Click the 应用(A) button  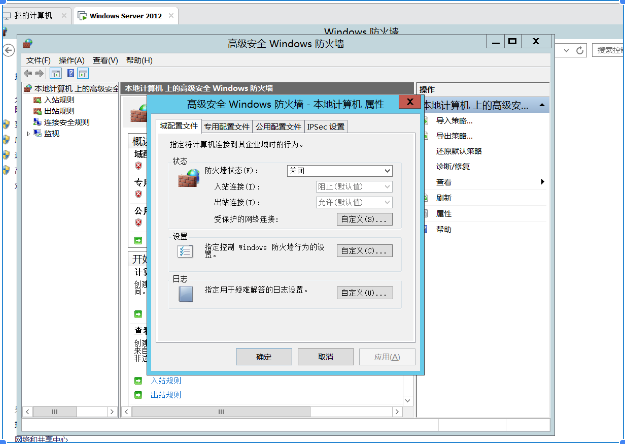point(387,357)
